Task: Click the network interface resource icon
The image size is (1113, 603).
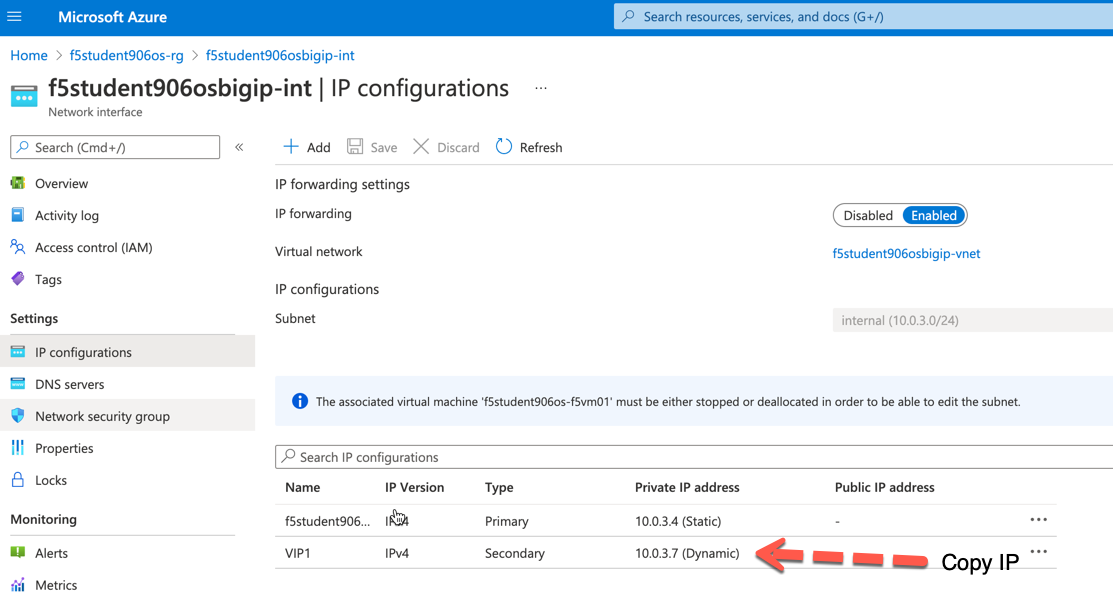Action: tap(23, 96)
